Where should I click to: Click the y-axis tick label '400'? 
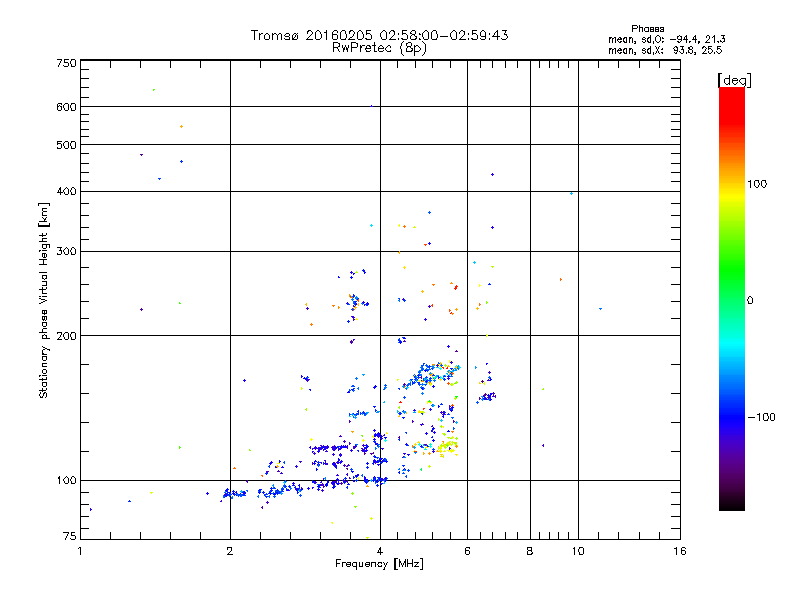(66, 192)
